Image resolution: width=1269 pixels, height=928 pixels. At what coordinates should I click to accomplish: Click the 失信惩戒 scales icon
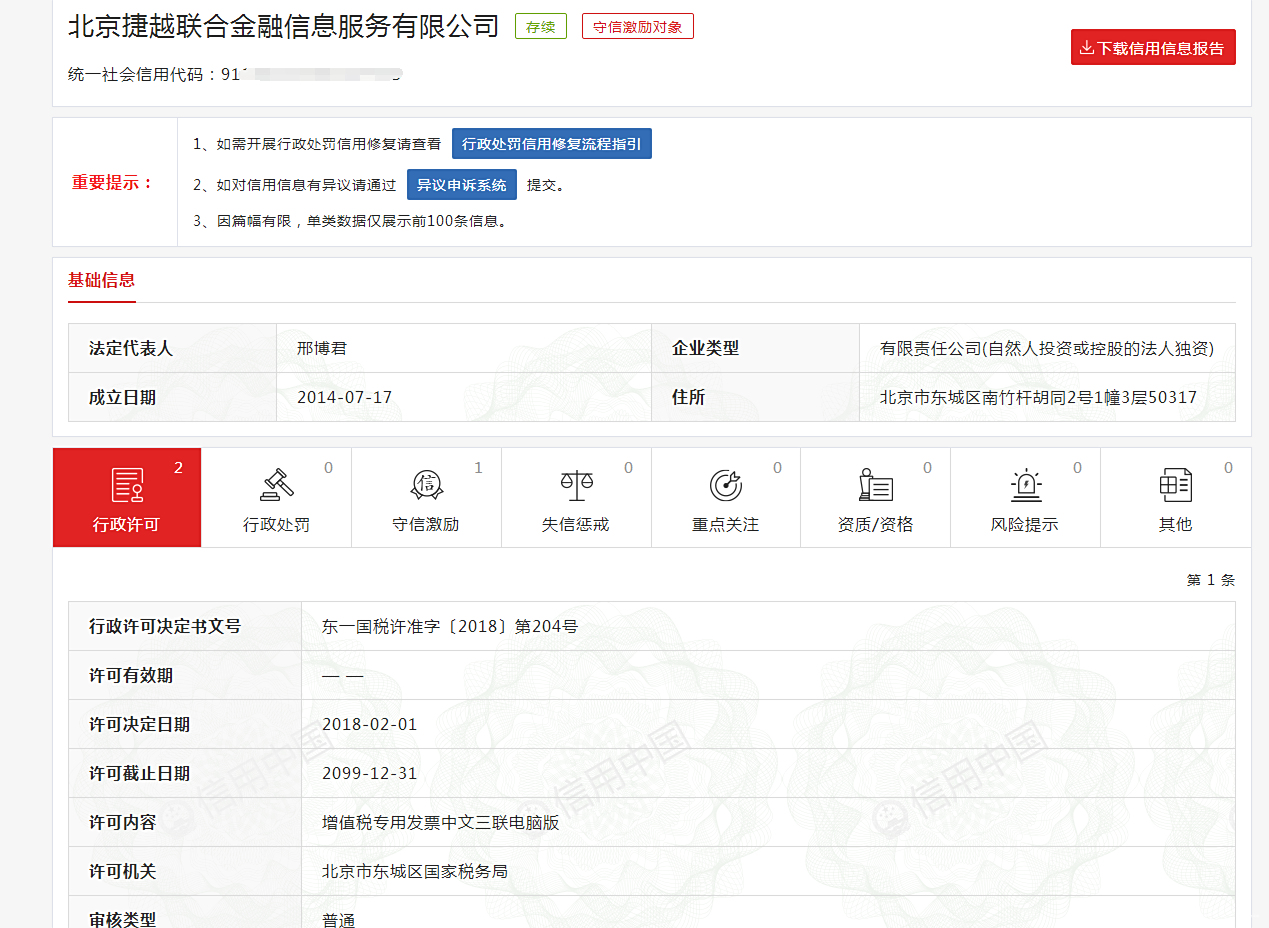pyautogui.click(x=576, y=485)
